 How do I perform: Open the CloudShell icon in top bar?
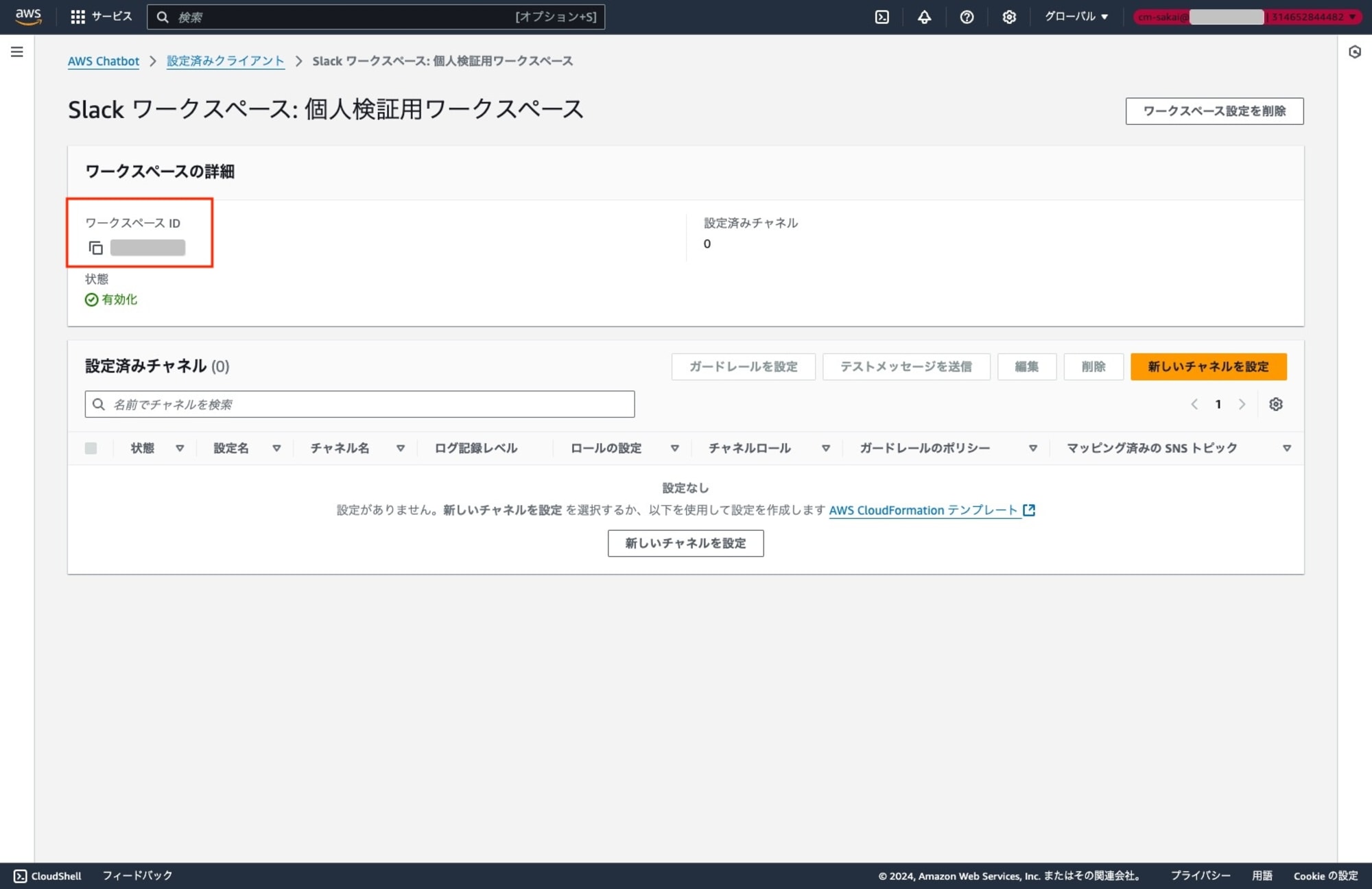click(x=882, y=17)
